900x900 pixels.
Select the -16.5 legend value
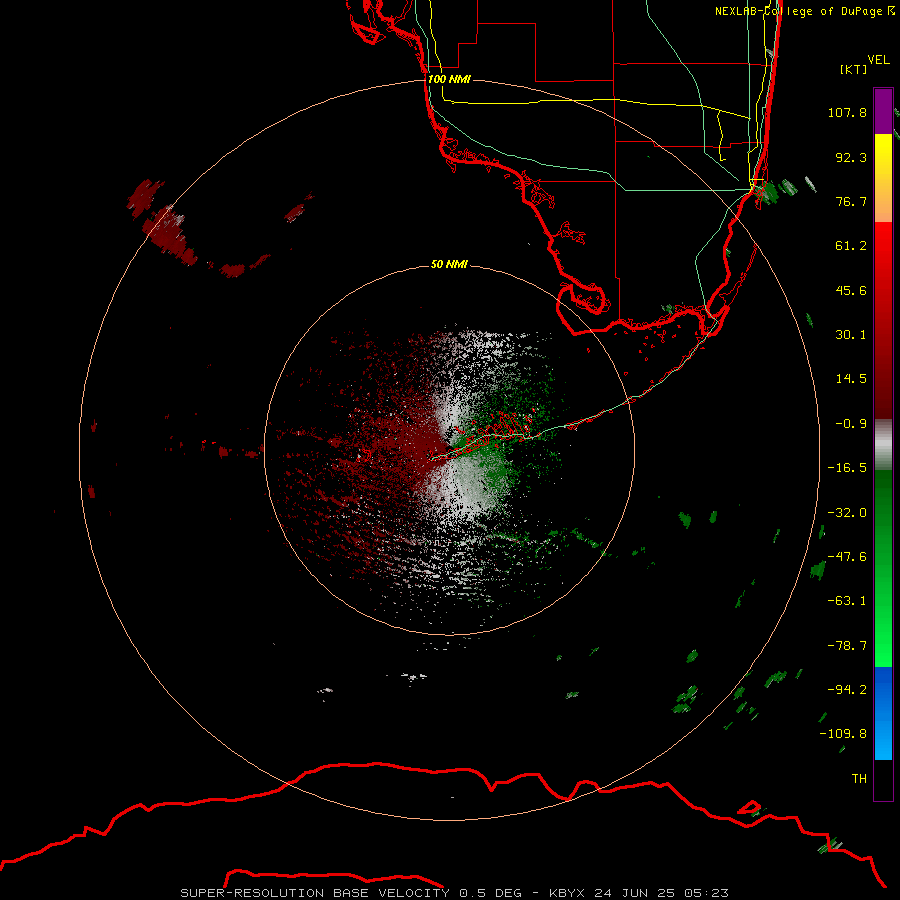tap(847, 468)
